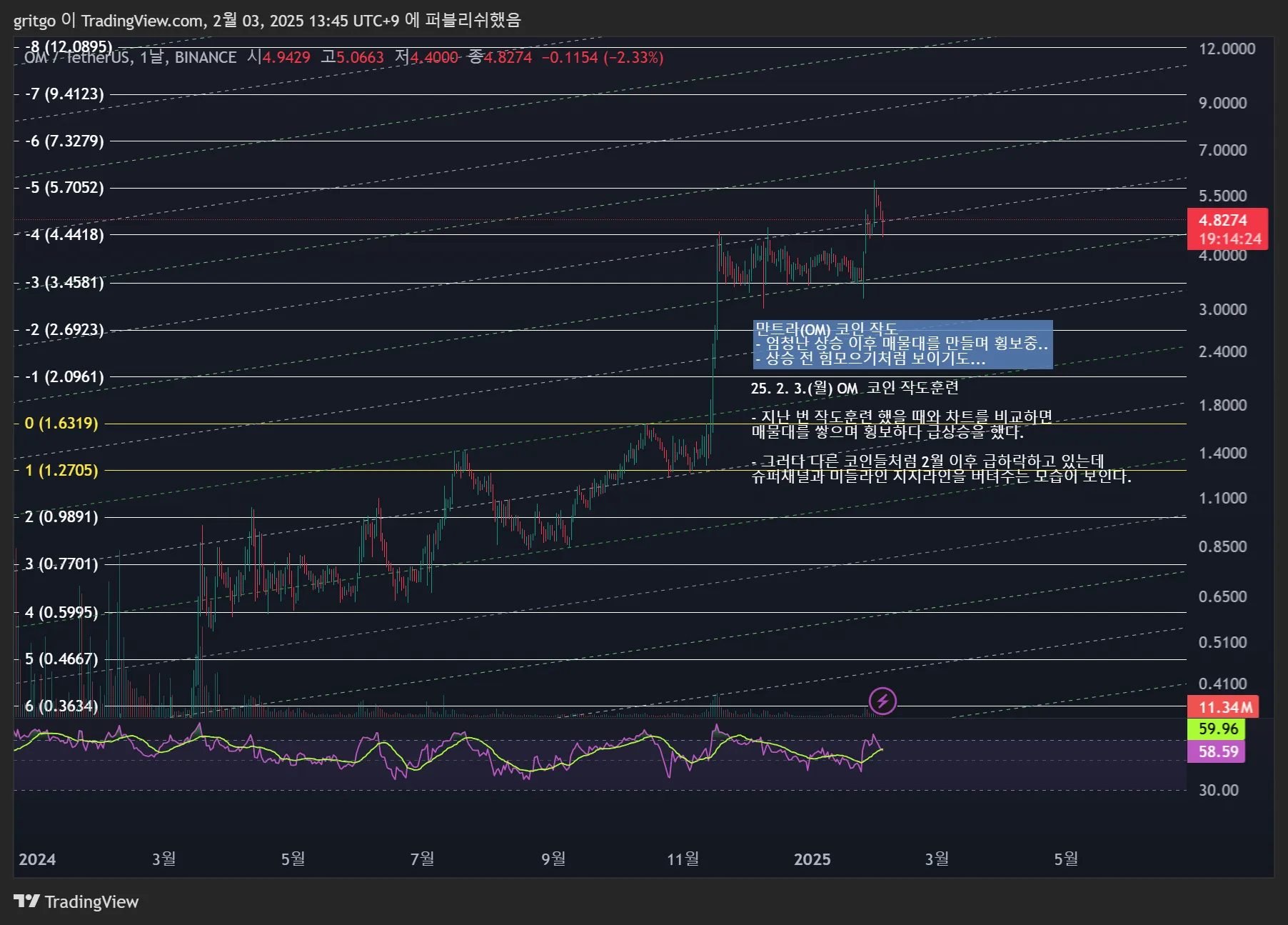Click the yellow Fibonacci label 1 (1.2705)
This screenshot has height=925, width=1288.
pos(61,470)
